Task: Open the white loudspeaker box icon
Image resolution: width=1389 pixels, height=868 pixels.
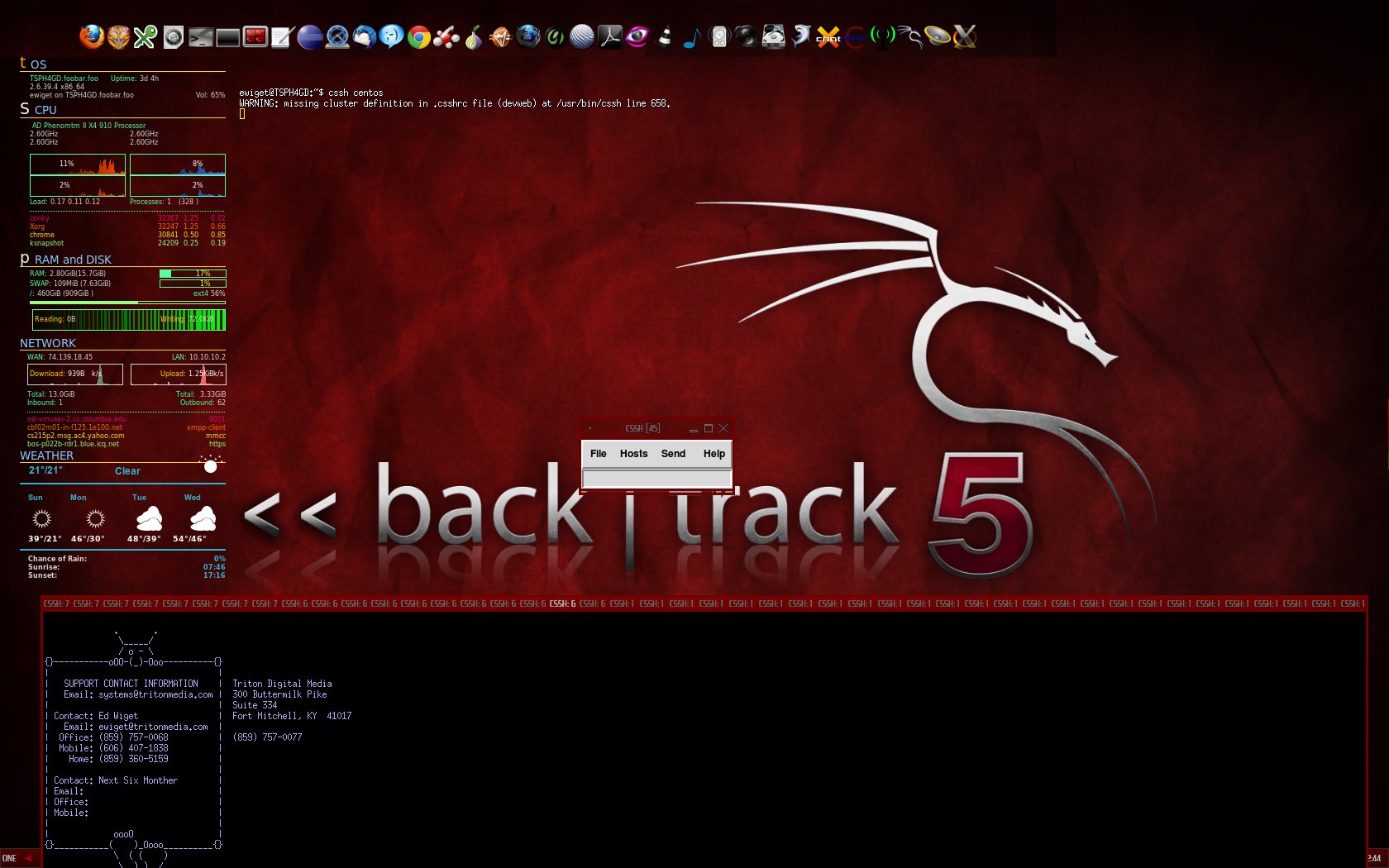Action: 719,37
